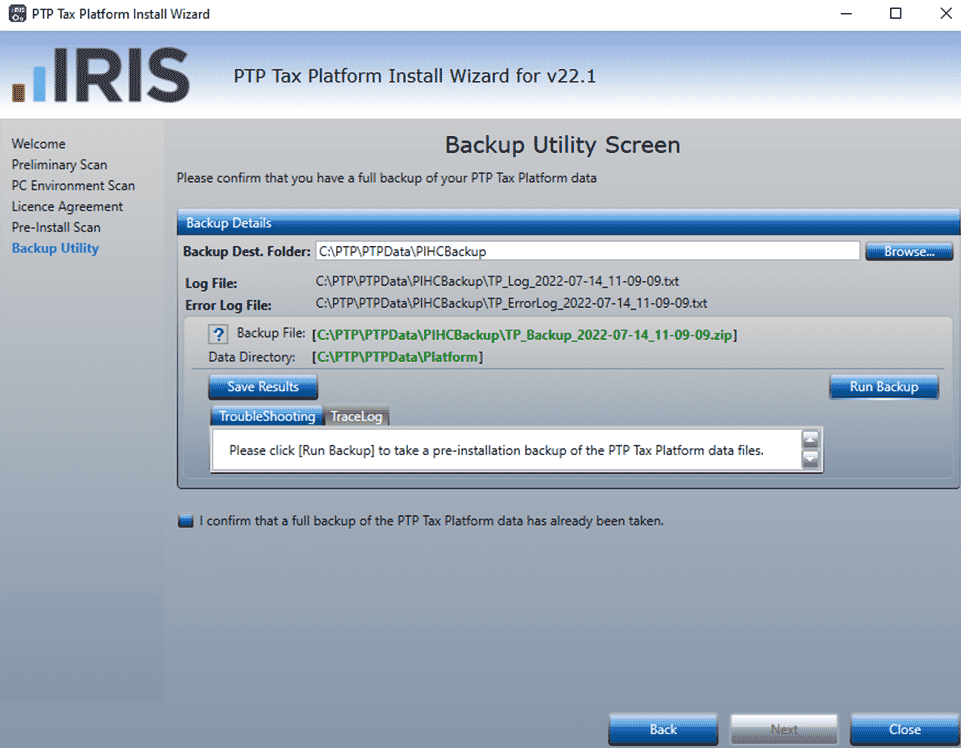Select the Pre-Install Scan step
The width and height of the screenshot is (961, 748).
pyautogui.click(x=56, y=227)
